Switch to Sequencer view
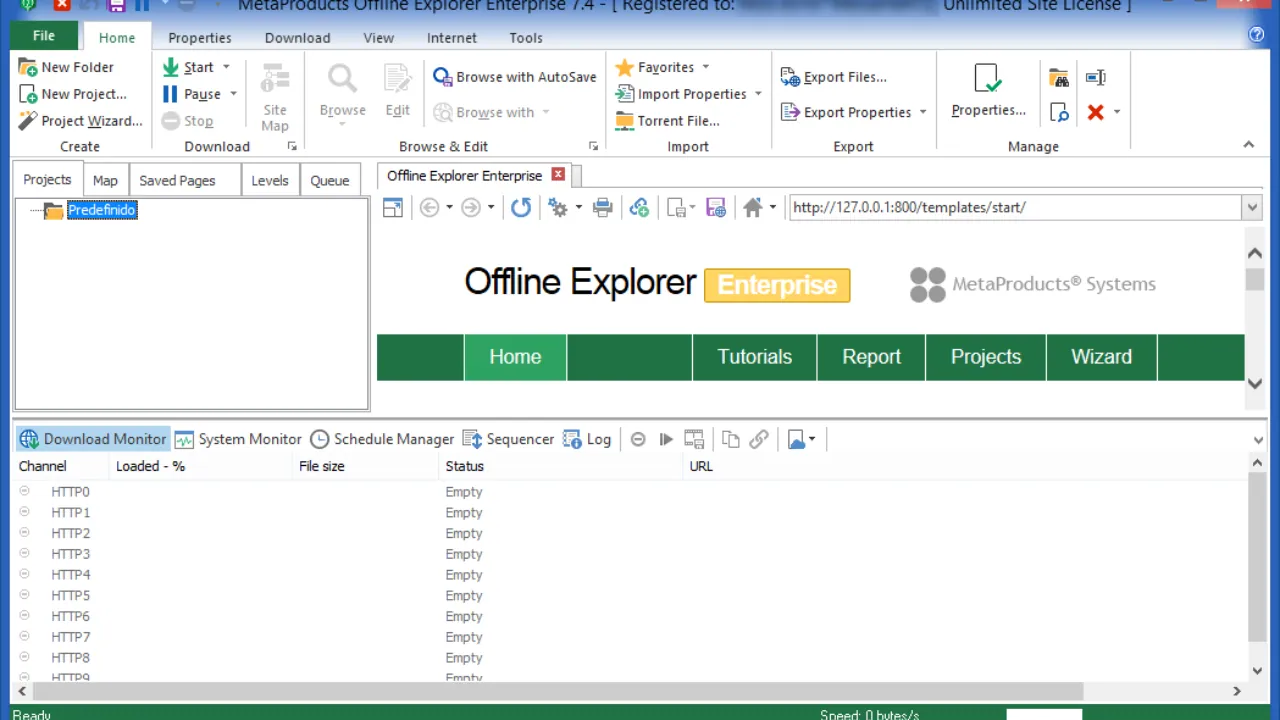The image size is (1280, 720). click(508, 439)
